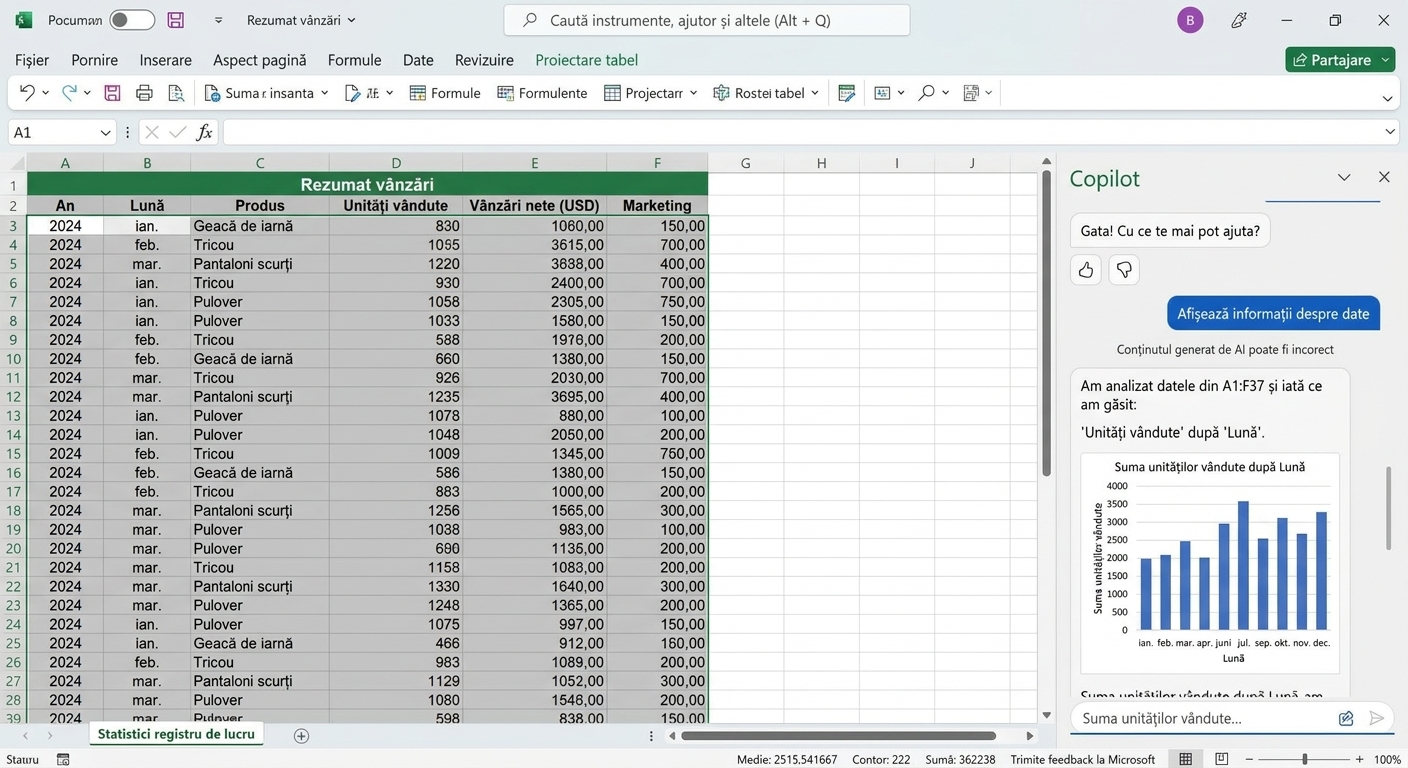Give thumbs up to Copilot response

coord(1086,269)
